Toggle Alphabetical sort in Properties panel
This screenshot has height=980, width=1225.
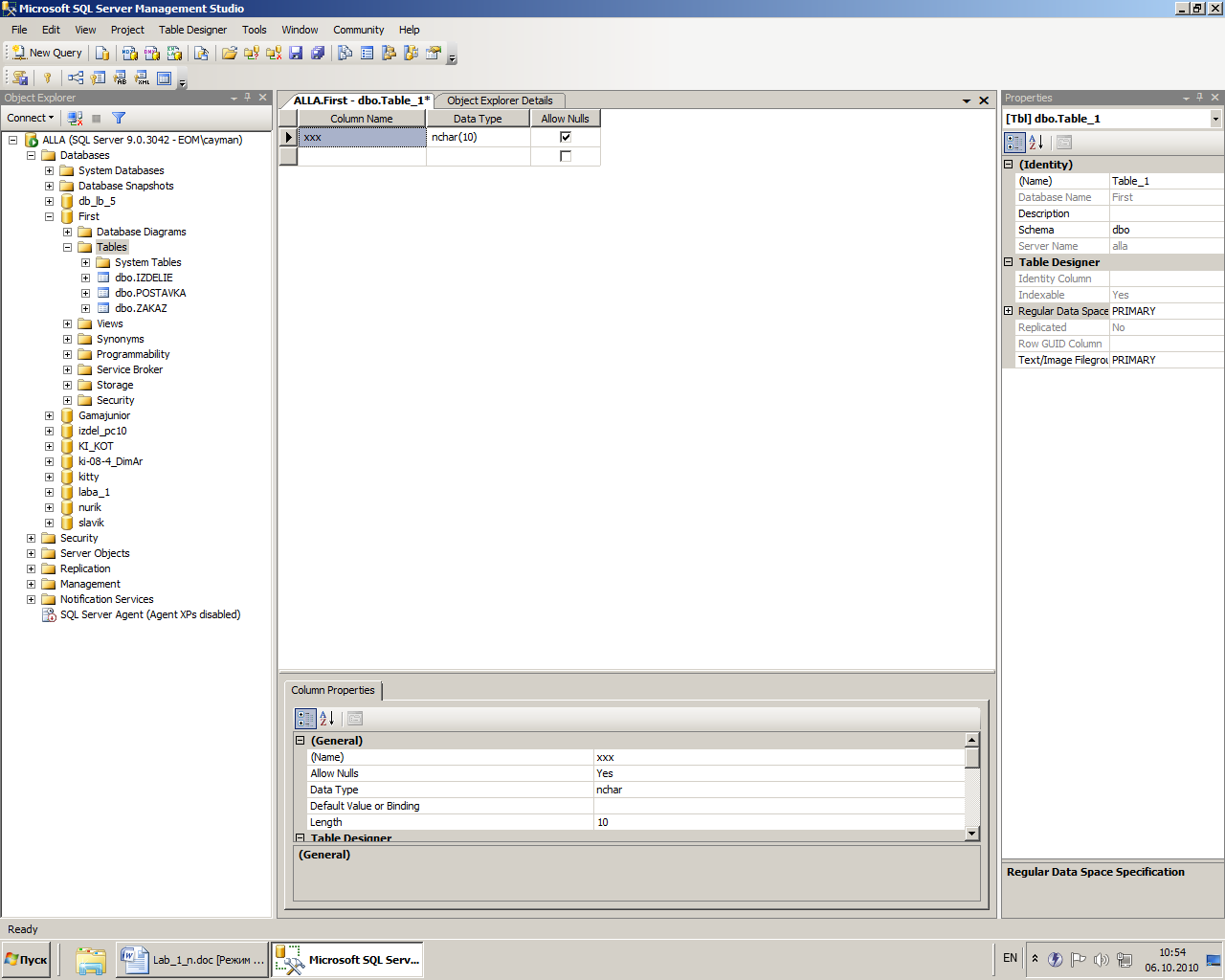point(1036,143)
